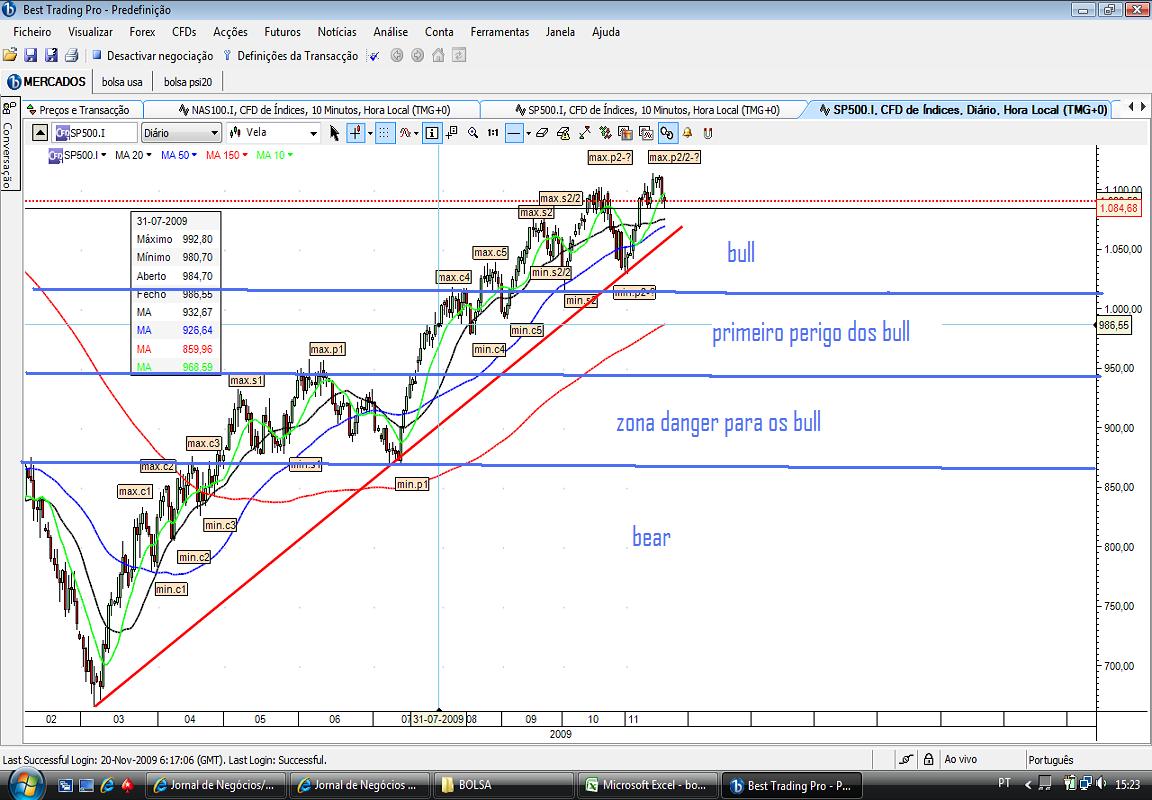Viewport: 1152px width, 800px height.
Task: Select the eraser tool icon
Action: [541, 133]
